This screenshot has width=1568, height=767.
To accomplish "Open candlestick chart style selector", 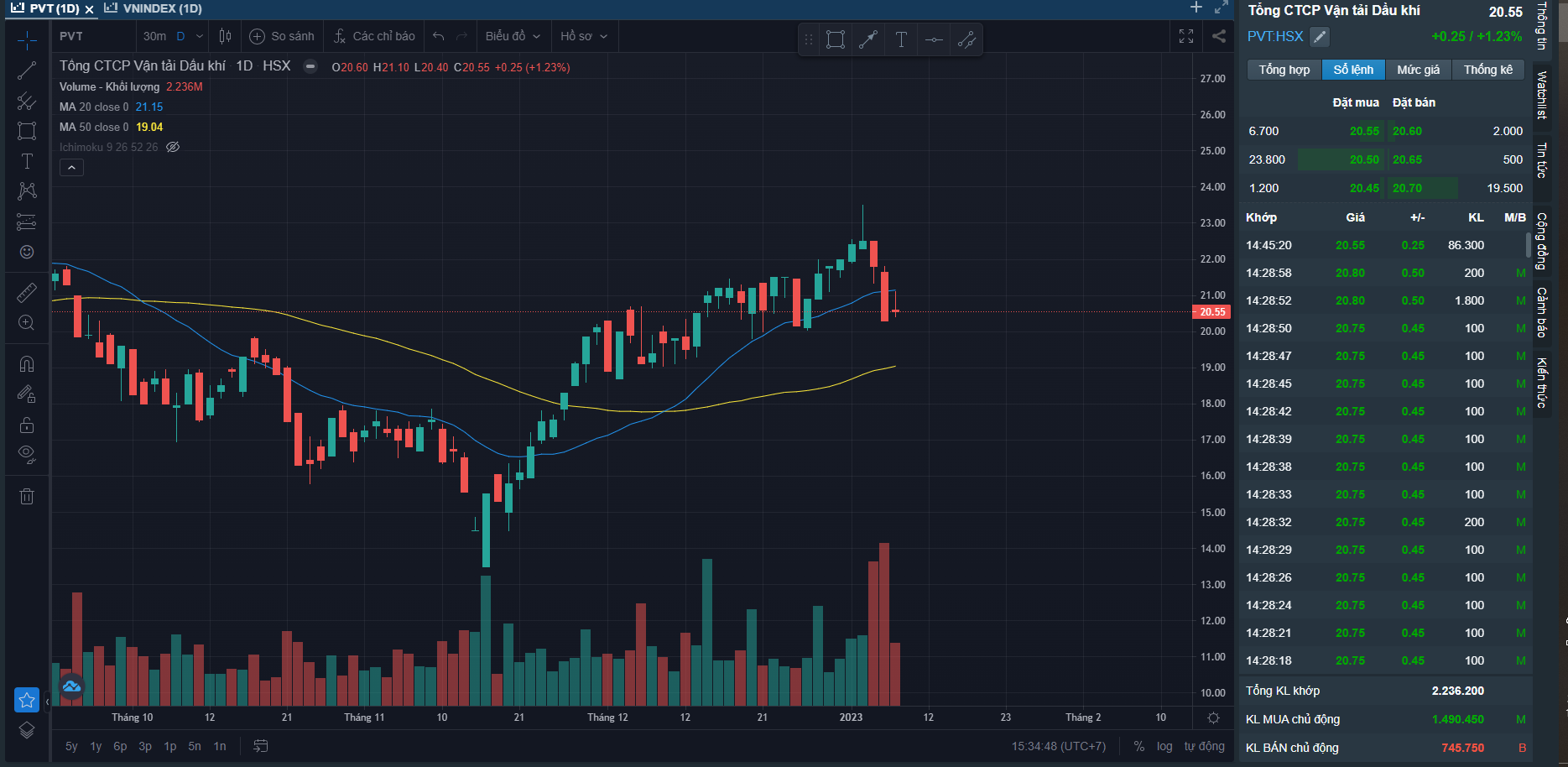I will (225, 36).
